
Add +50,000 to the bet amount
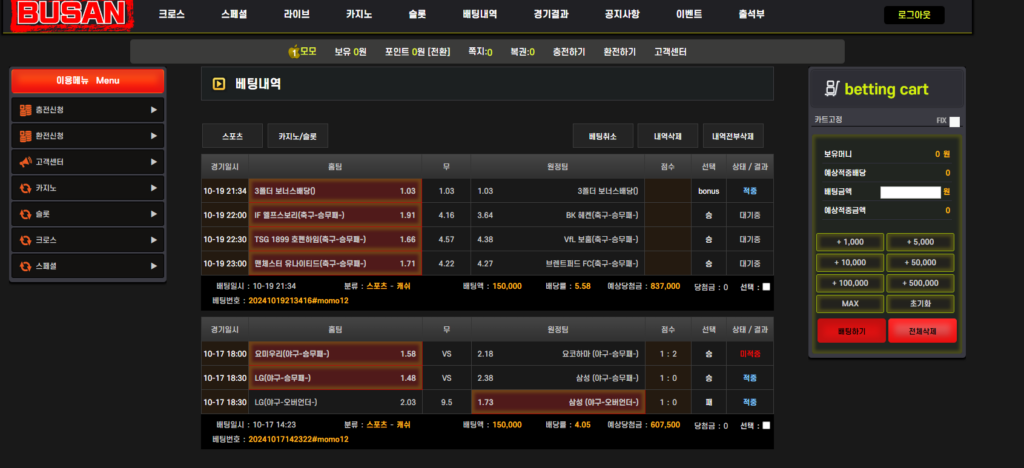pos(921,261)
